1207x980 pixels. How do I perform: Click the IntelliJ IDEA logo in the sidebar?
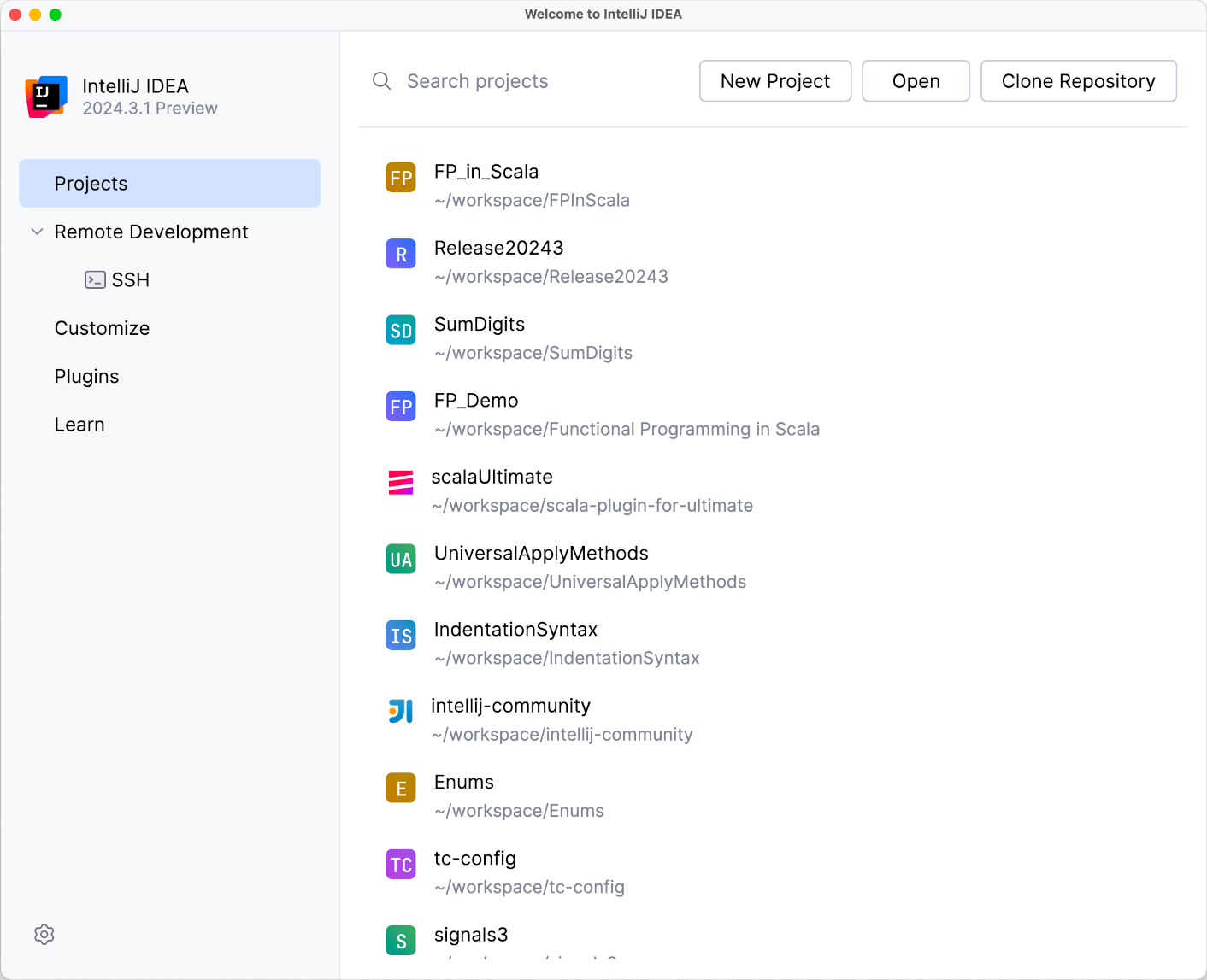point(45,97)
